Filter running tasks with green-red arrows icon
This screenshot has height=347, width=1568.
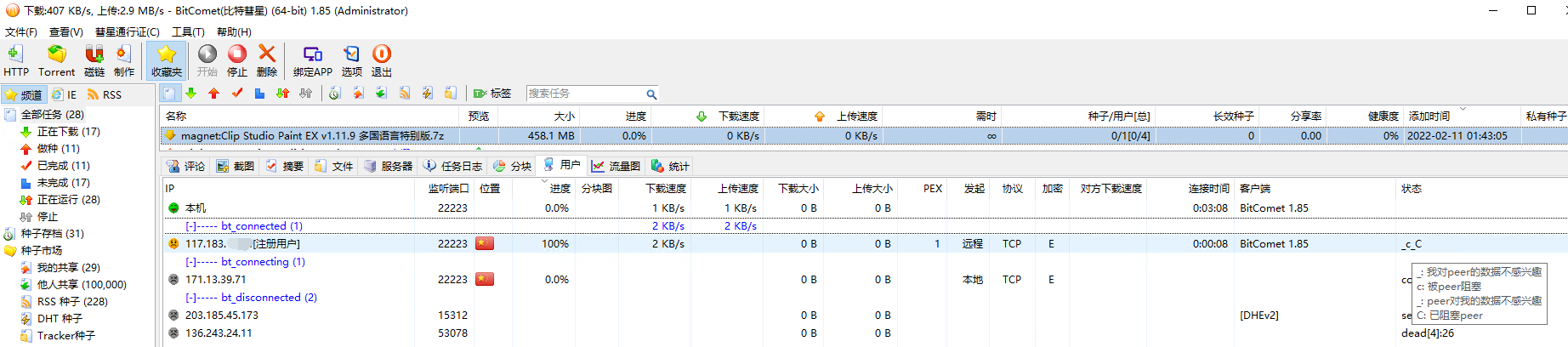click(x=283, y=94)
